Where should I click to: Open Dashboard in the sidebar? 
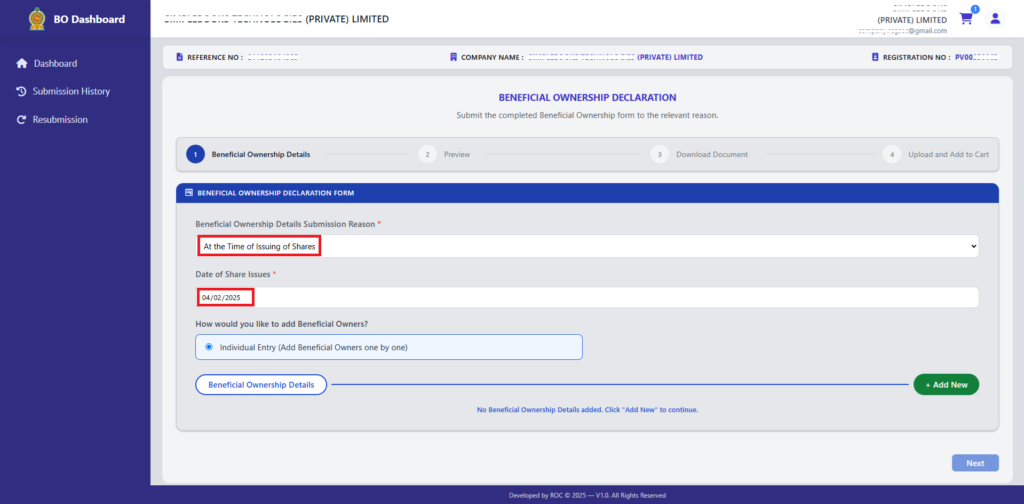click(x=56, y=63)
